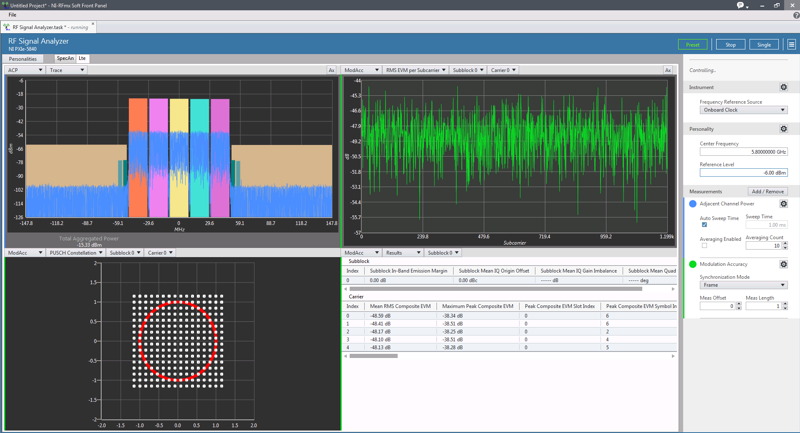Open the Instrument settings gear

click(x=783, y=88)
